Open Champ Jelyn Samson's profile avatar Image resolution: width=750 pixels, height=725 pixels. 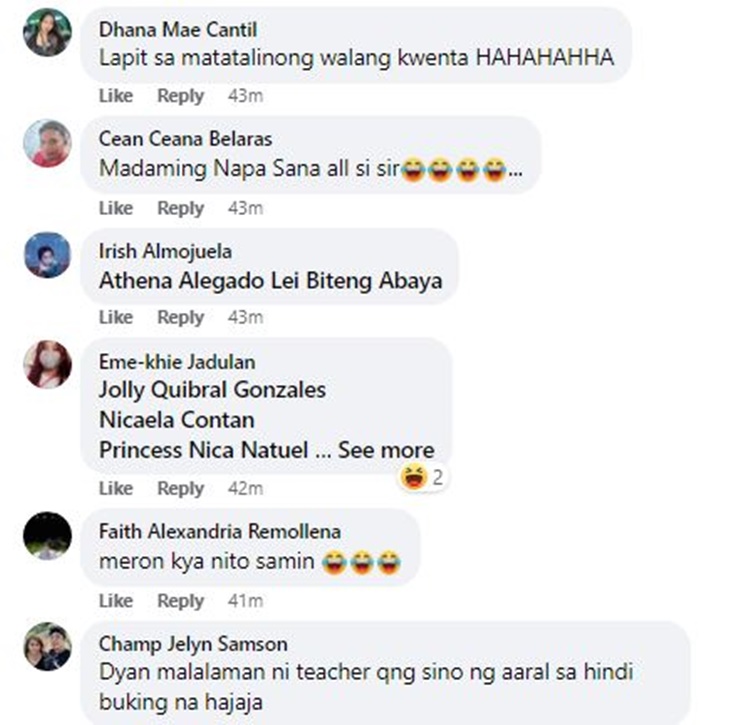click(47, 646)
